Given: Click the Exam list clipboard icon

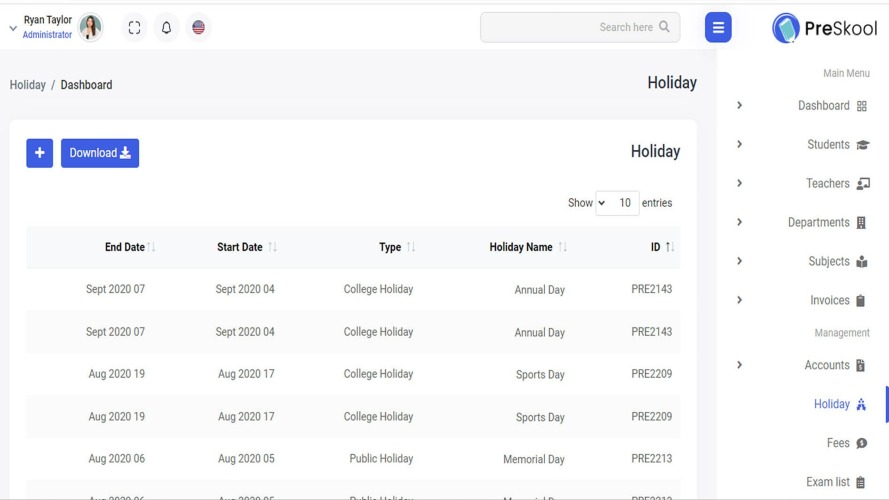Looking at the screenshot, I should pos(861,482).
